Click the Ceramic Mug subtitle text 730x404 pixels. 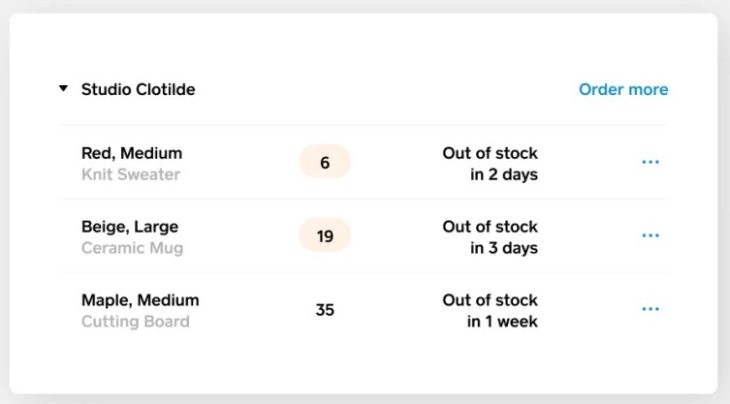point(132,248)
